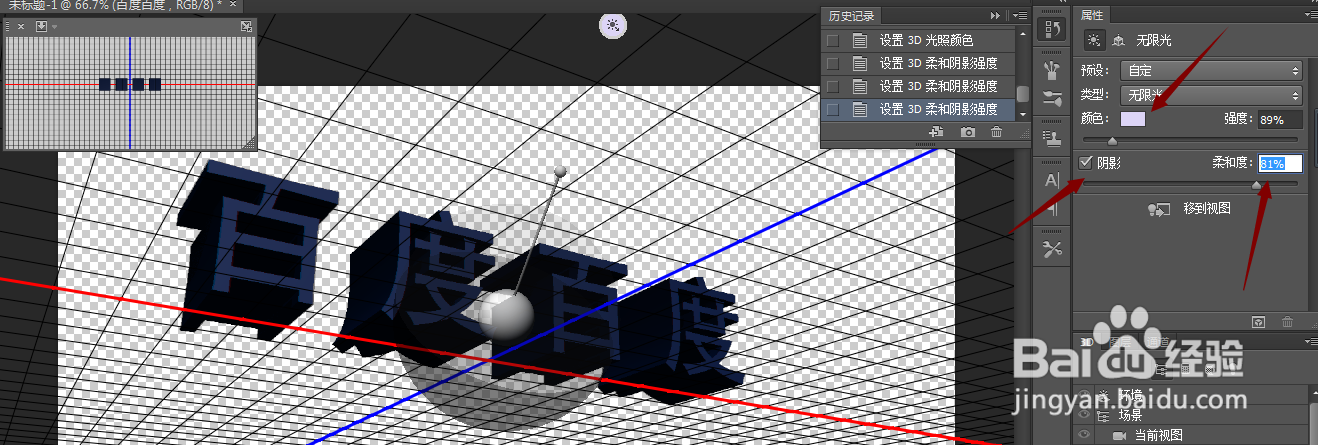Switch to the 历史记录 tab
This screenshot has width=1318, height=445.
tap(852, 16)
